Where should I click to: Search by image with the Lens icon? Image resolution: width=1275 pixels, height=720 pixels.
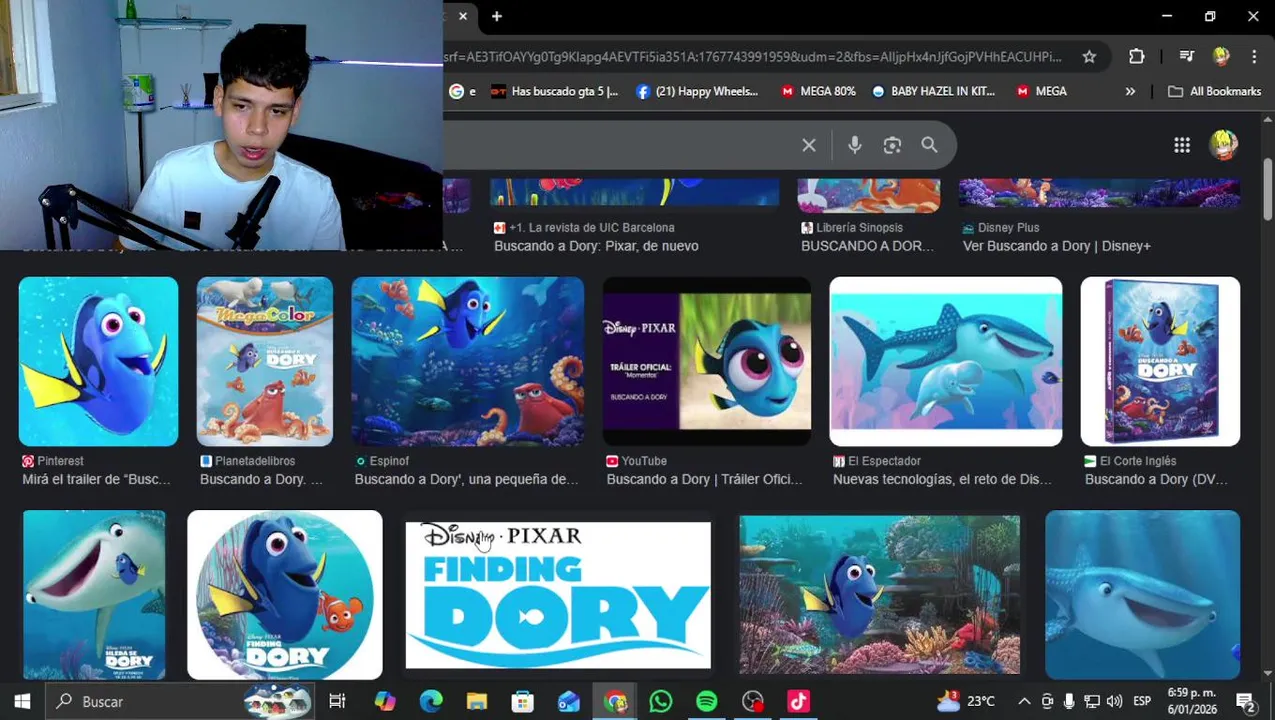point(893,146)
